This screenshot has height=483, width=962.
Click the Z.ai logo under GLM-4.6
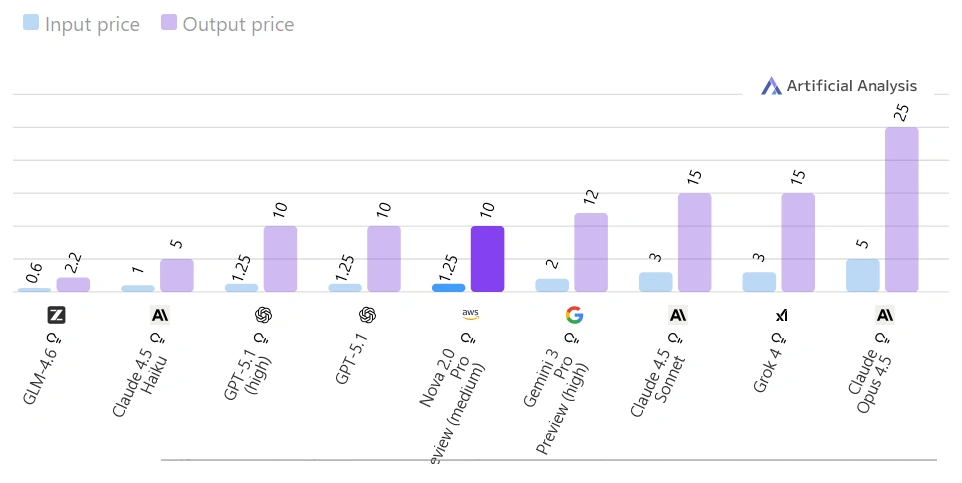click(x=56, y=315)
